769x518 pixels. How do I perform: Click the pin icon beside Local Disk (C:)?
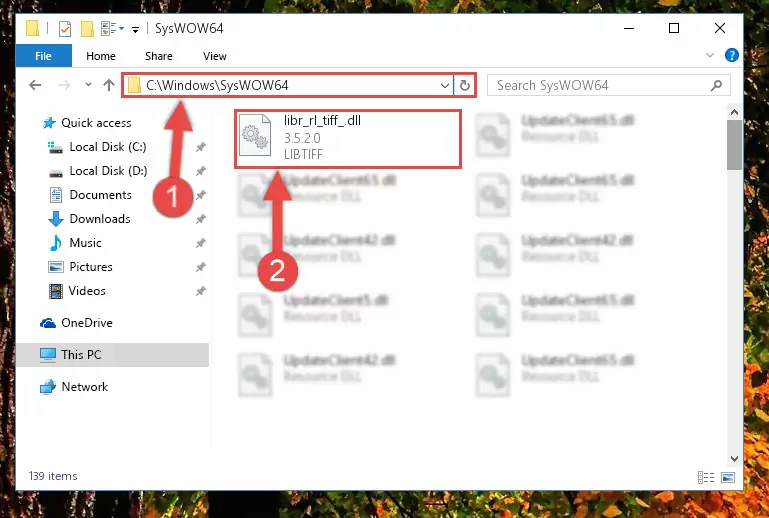[201, 147]
